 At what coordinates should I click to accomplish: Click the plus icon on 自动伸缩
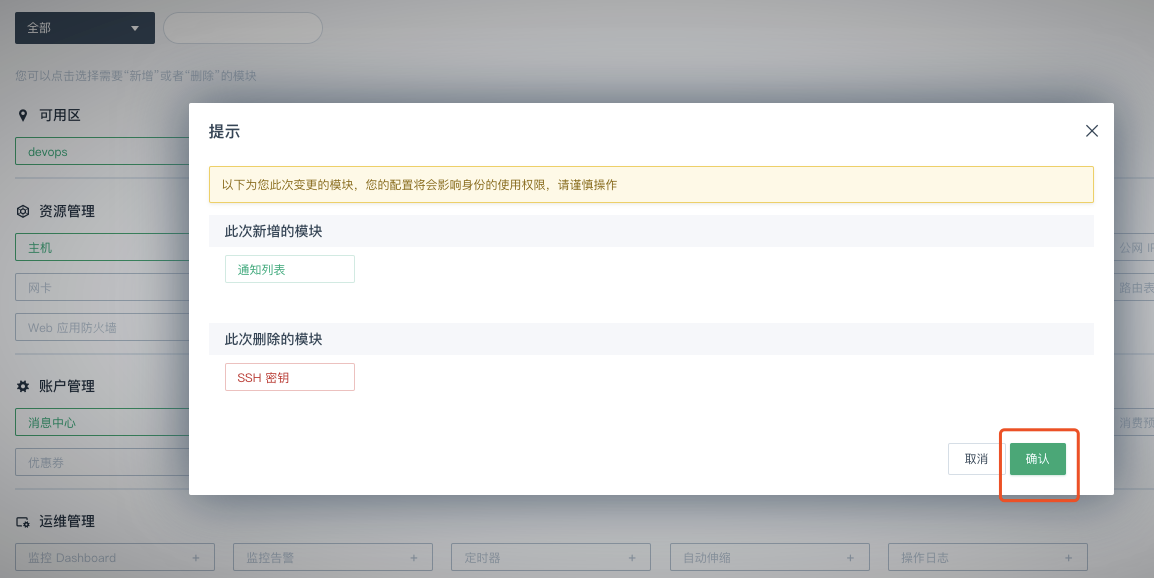pyautogui.click(x=850, y=558)
